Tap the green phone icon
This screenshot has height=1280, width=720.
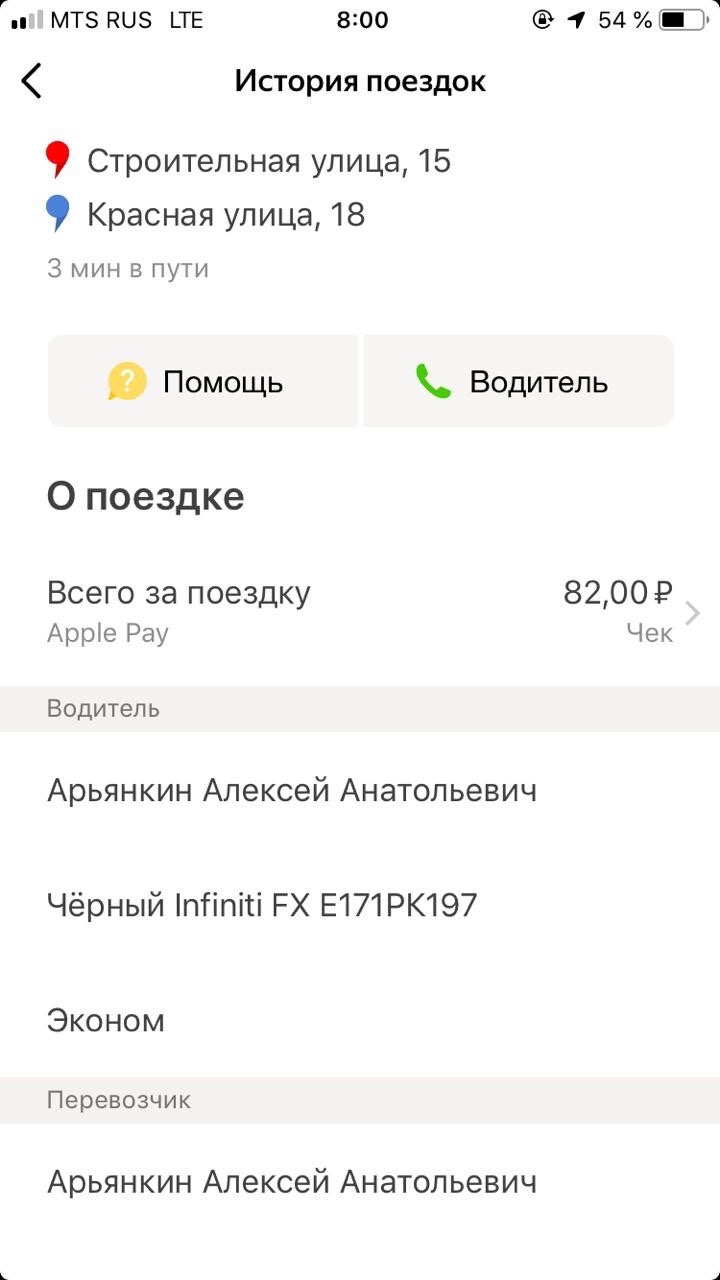click(433, 382)
